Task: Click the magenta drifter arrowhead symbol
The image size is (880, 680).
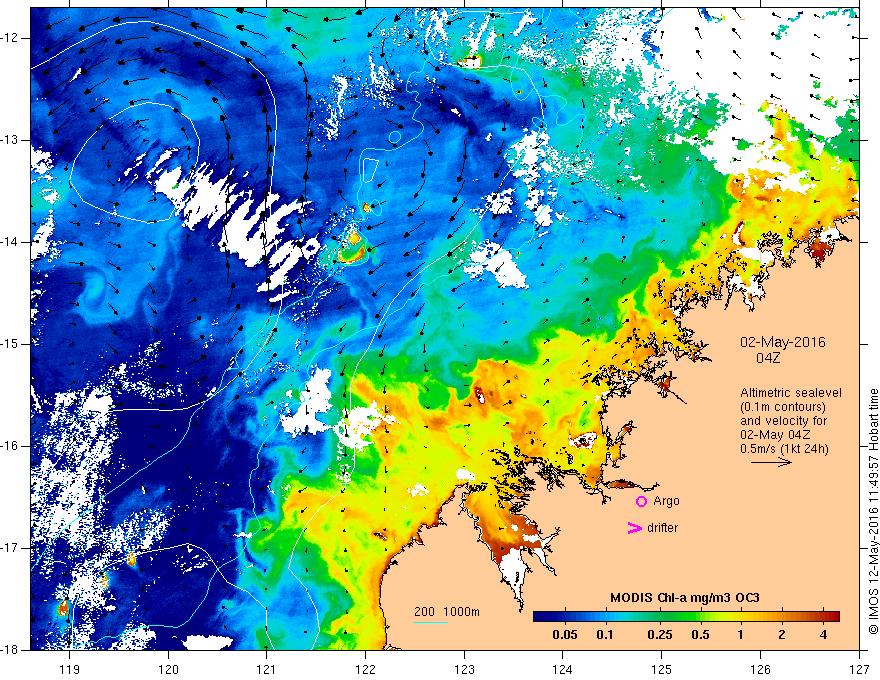Action: 635,528
